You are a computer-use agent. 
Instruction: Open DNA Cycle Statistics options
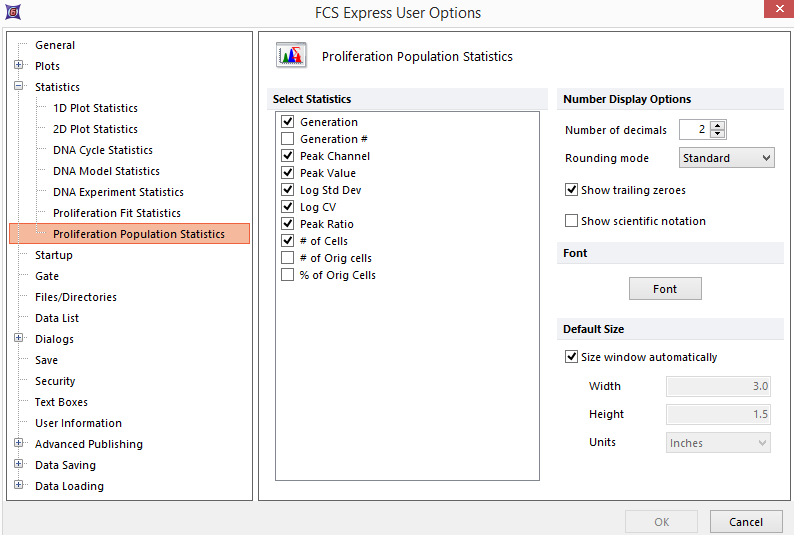click(x=102, y=150)
